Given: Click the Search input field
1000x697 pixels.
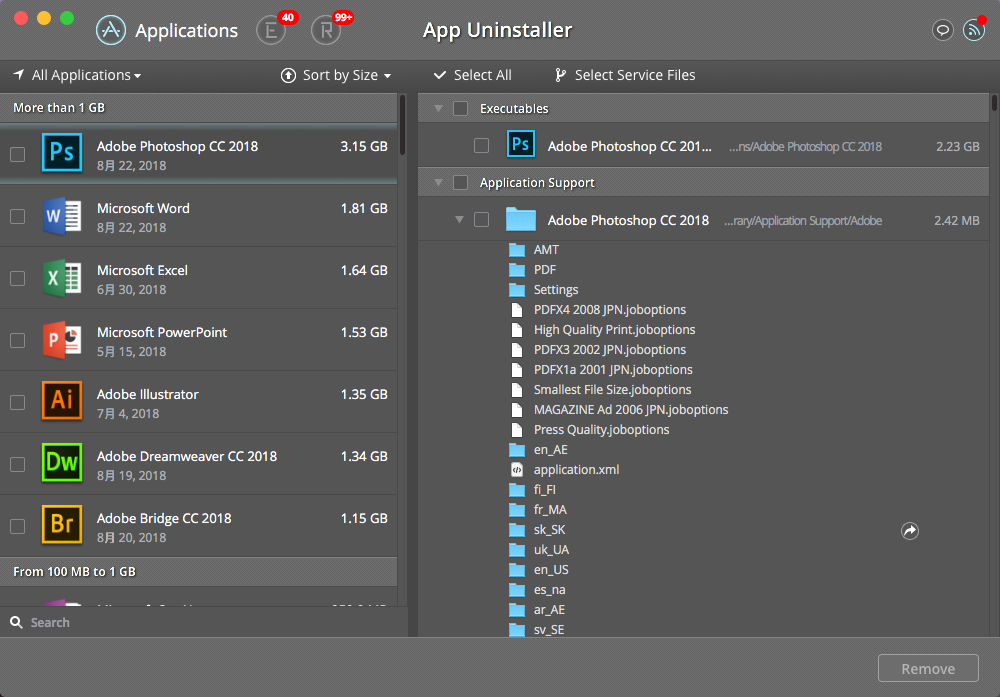Looking at the screenshot, I should tap(204, 622).
